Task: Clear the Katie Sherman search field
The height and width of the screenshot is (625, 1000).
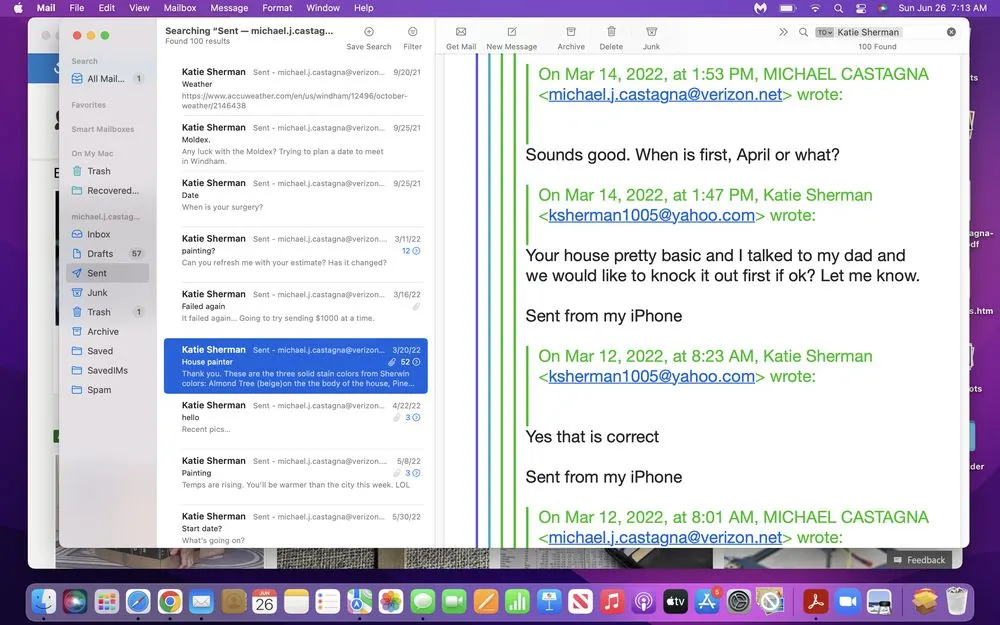Action: (x=951, y=32)
